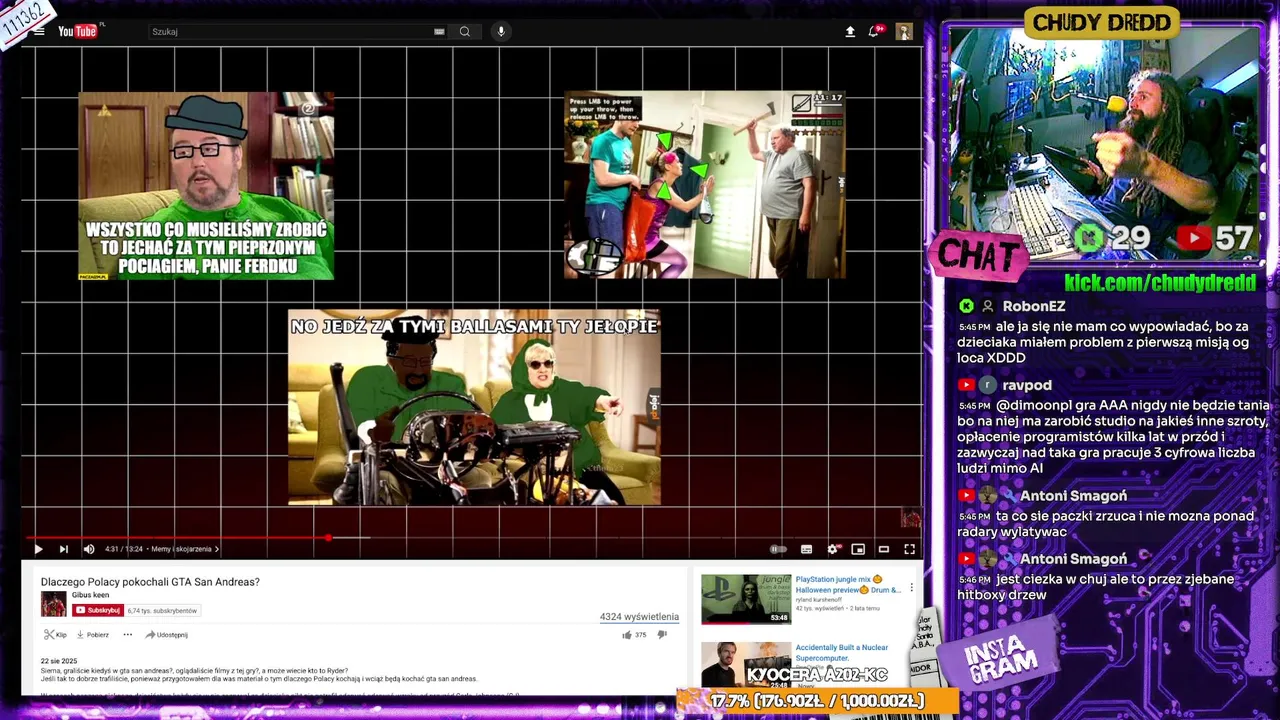Click the streamer webcam view
1280x720 pixels.
pos(1105,145)
